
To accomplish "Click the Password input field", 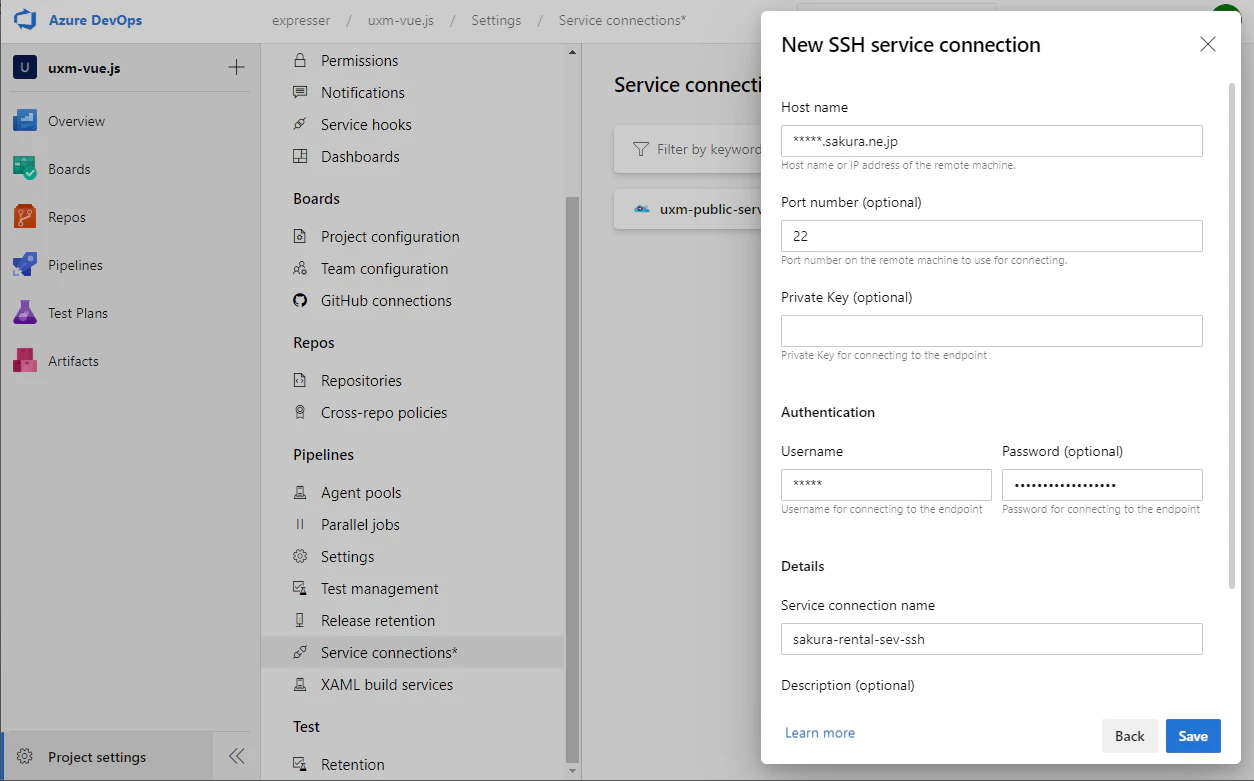I will tap(1102, 485).
